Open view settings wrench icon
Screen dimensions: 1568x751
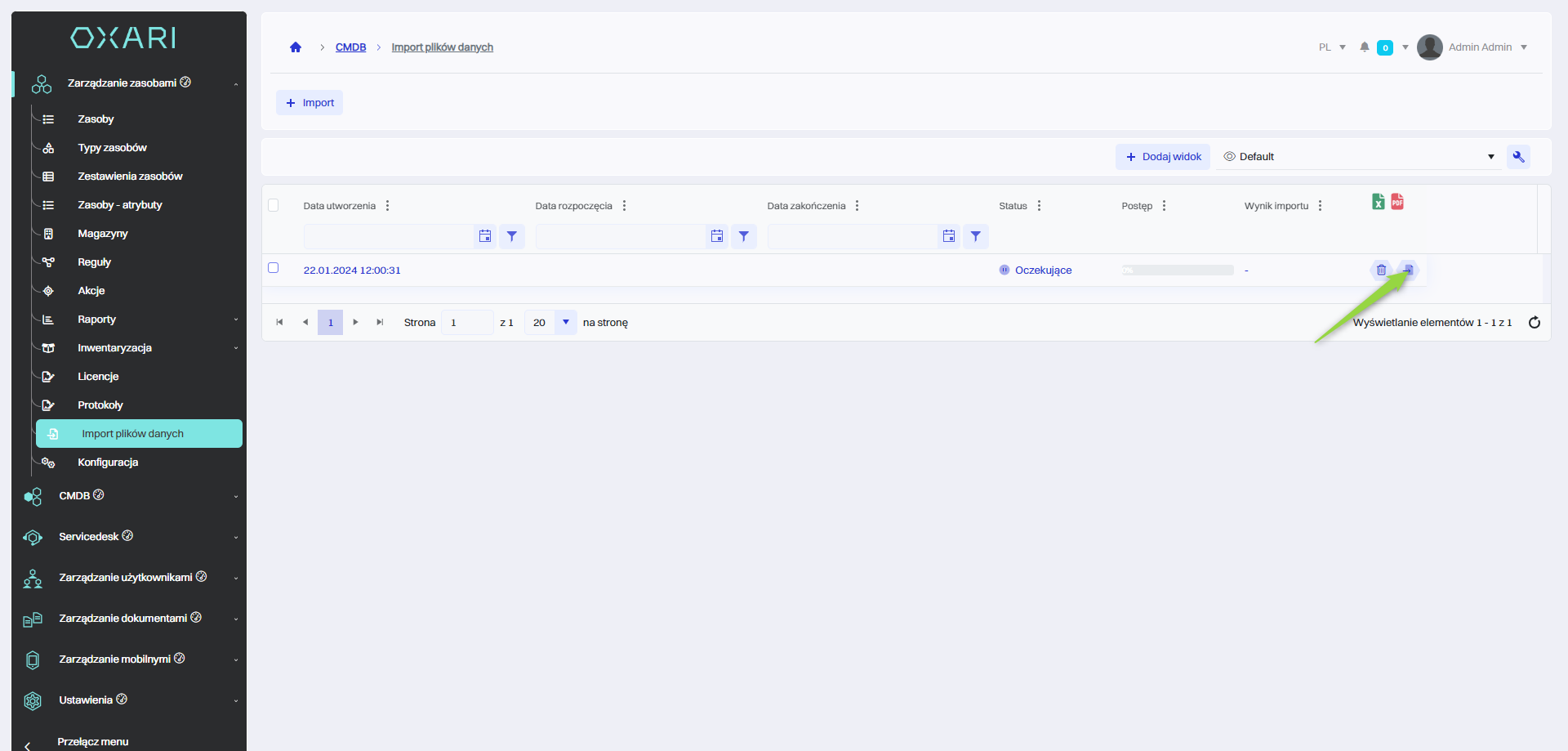coord(1518,157)
